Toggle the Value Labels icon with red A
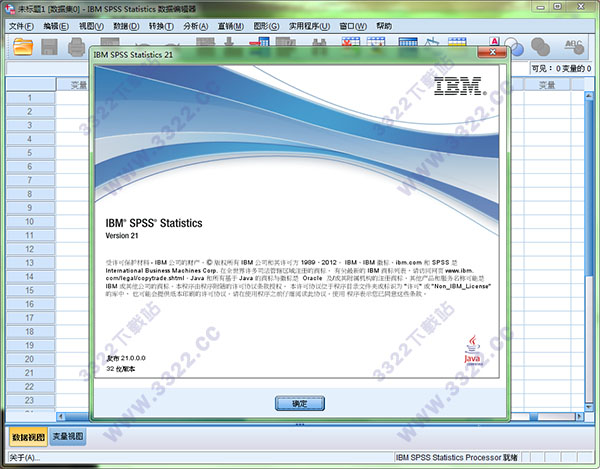This screenshot has width=600, height=469. [x=494, y=41]
